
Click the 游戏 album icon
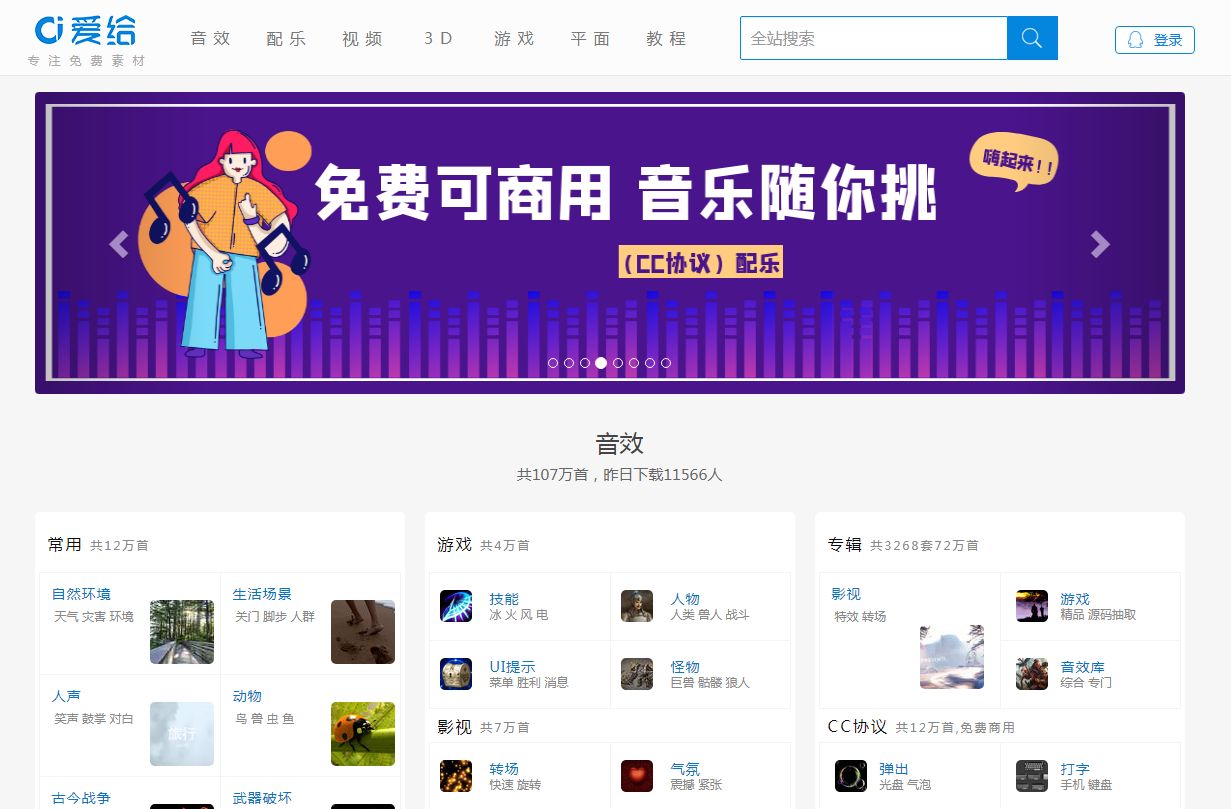[x=1032, y=606]
